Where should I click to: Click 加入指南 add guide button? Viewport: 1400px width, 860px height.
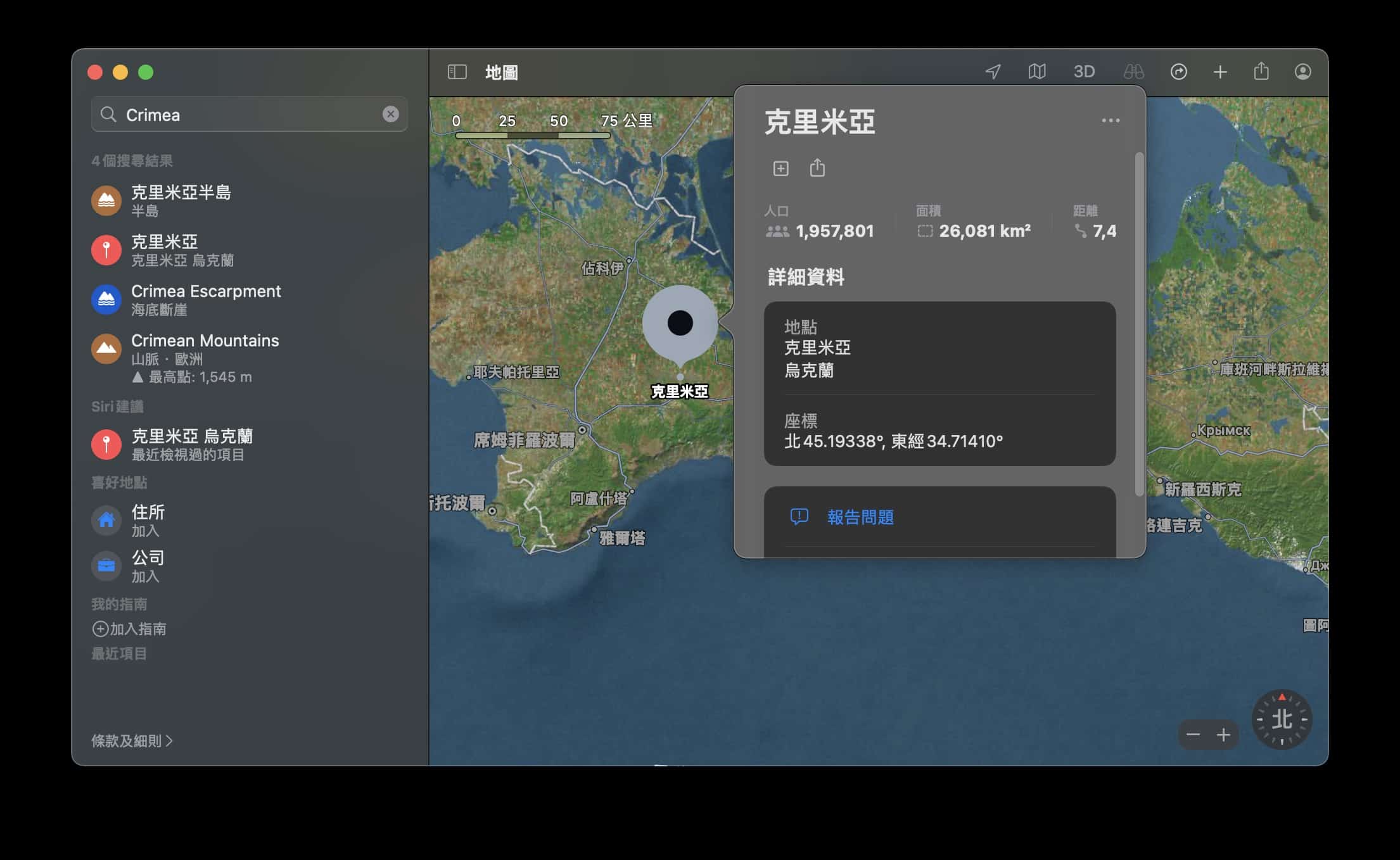pyautogui.click(x=130, y=629)
